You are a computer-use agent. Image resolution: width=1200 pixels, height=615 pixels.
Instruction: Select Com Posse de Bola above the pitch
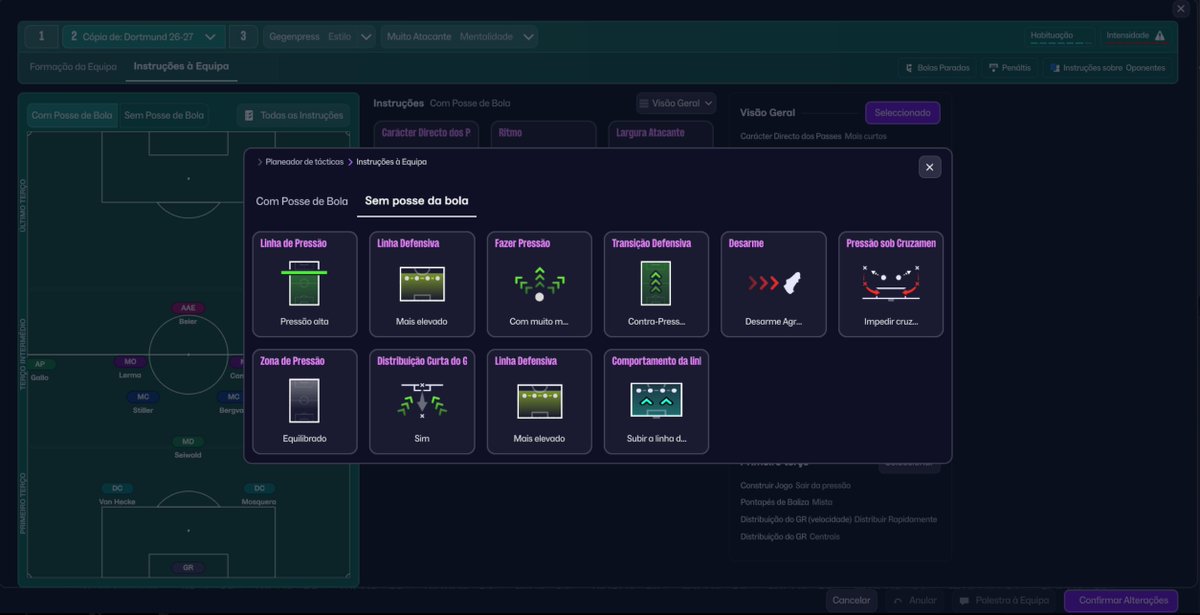click(x=72, y=115)
